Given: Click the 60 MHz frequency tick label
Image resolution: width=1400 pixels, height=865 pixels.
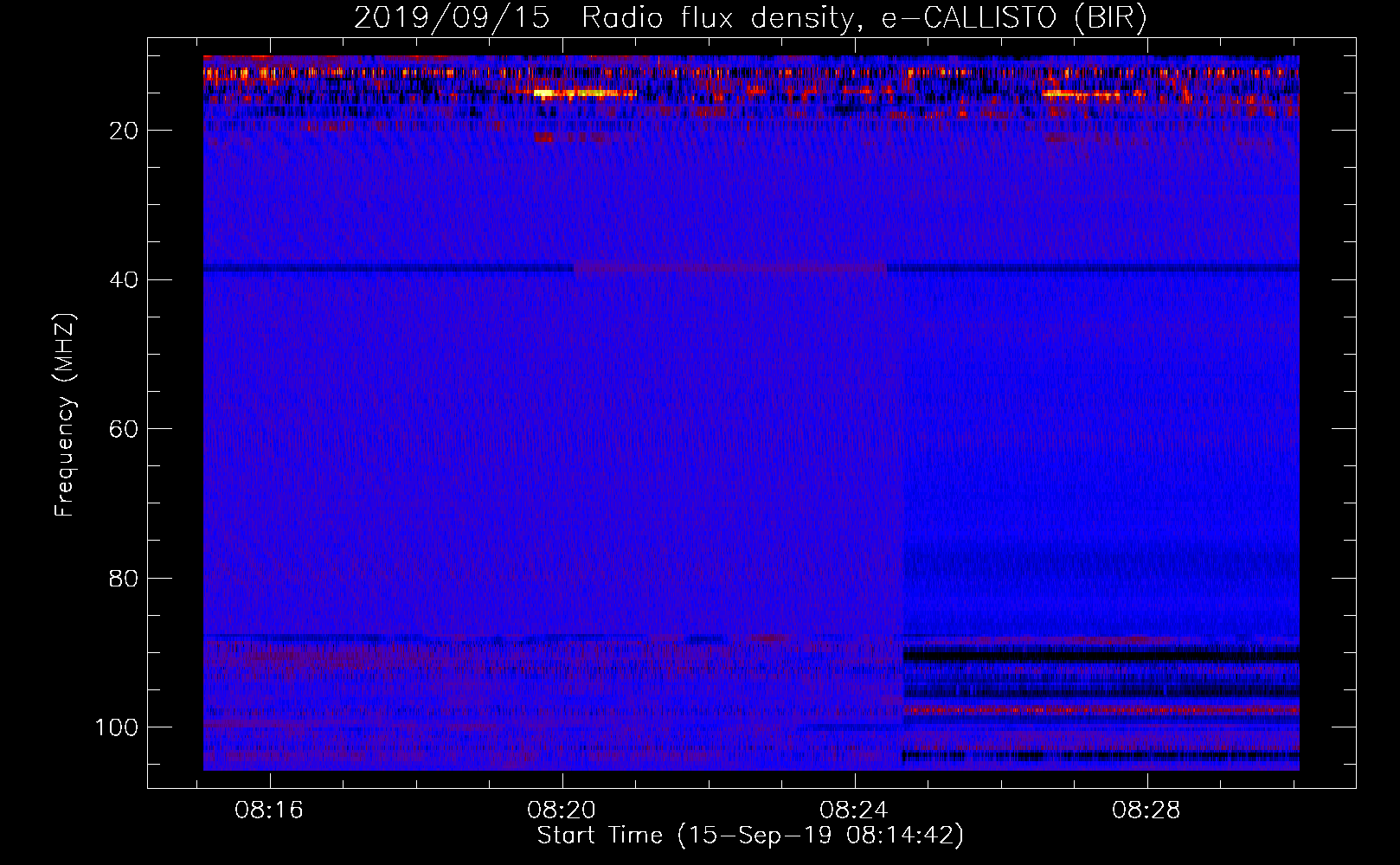Looking at the screenshot, I should pyautogui.click(x=125, y=429).
